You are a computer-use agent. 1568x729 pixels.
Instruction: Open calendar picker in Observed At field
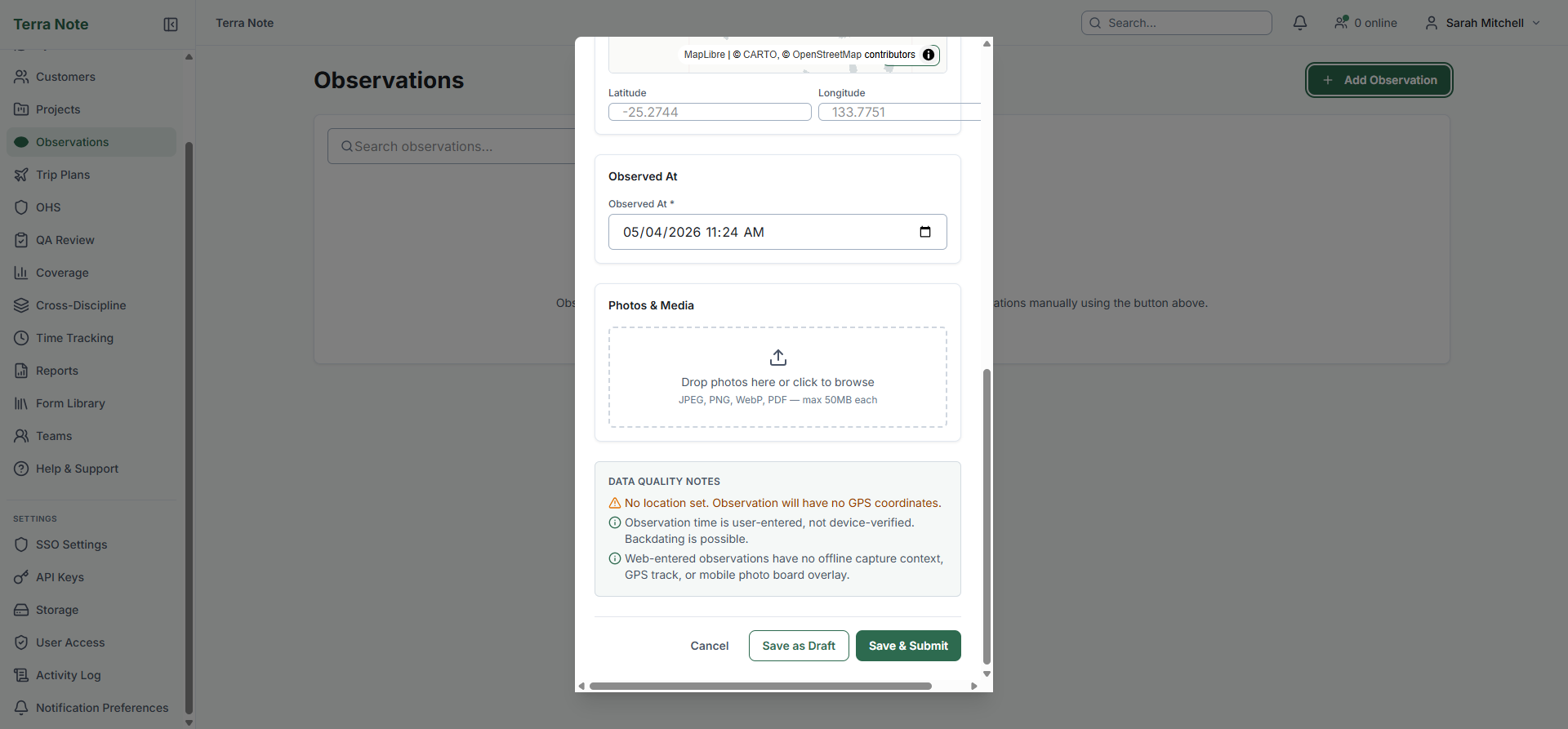925,232
